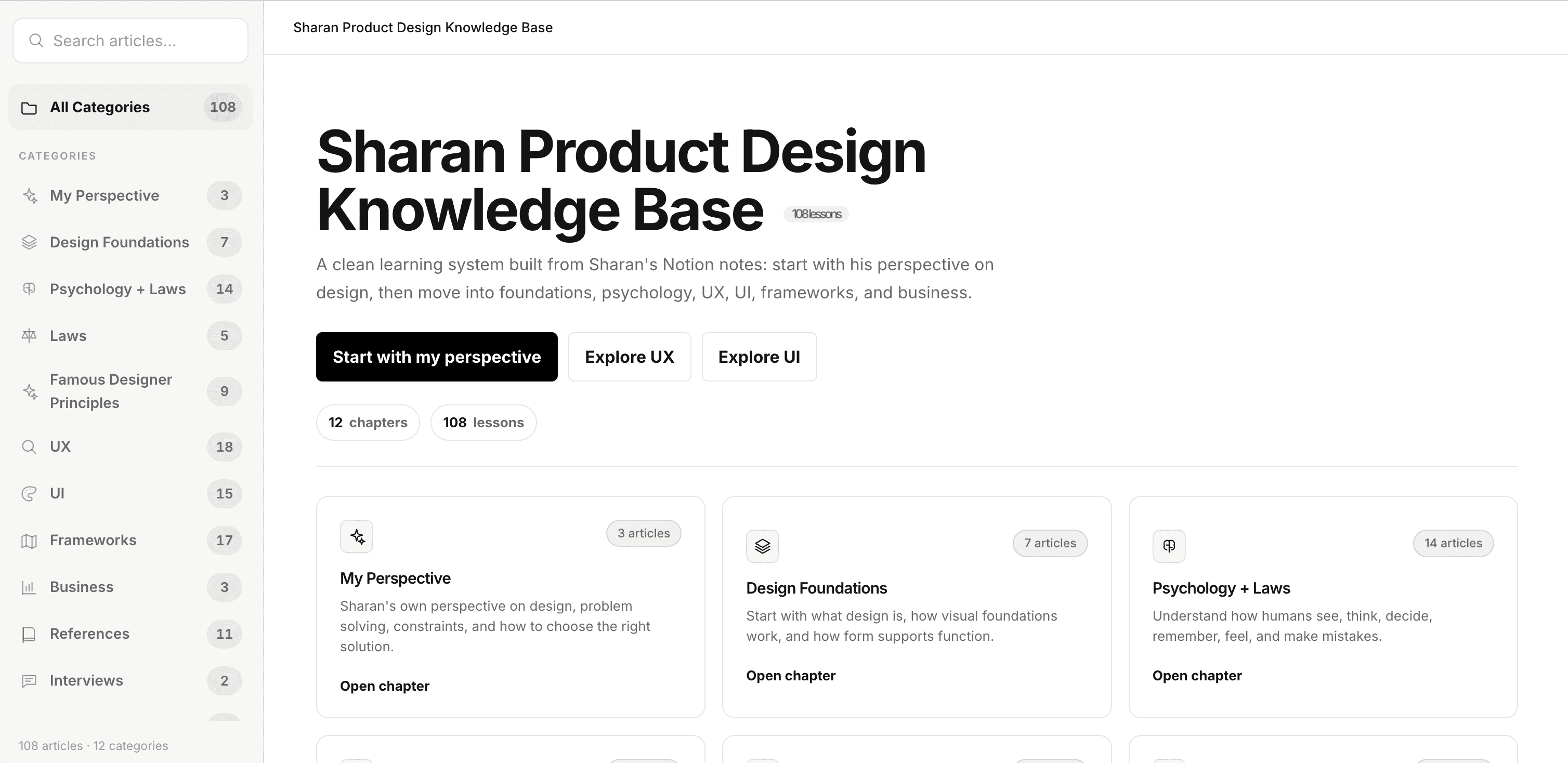This screenshot has height=763, width=1568.
Task: Click the map icon beside Frameworks
Action: point(29,541)
